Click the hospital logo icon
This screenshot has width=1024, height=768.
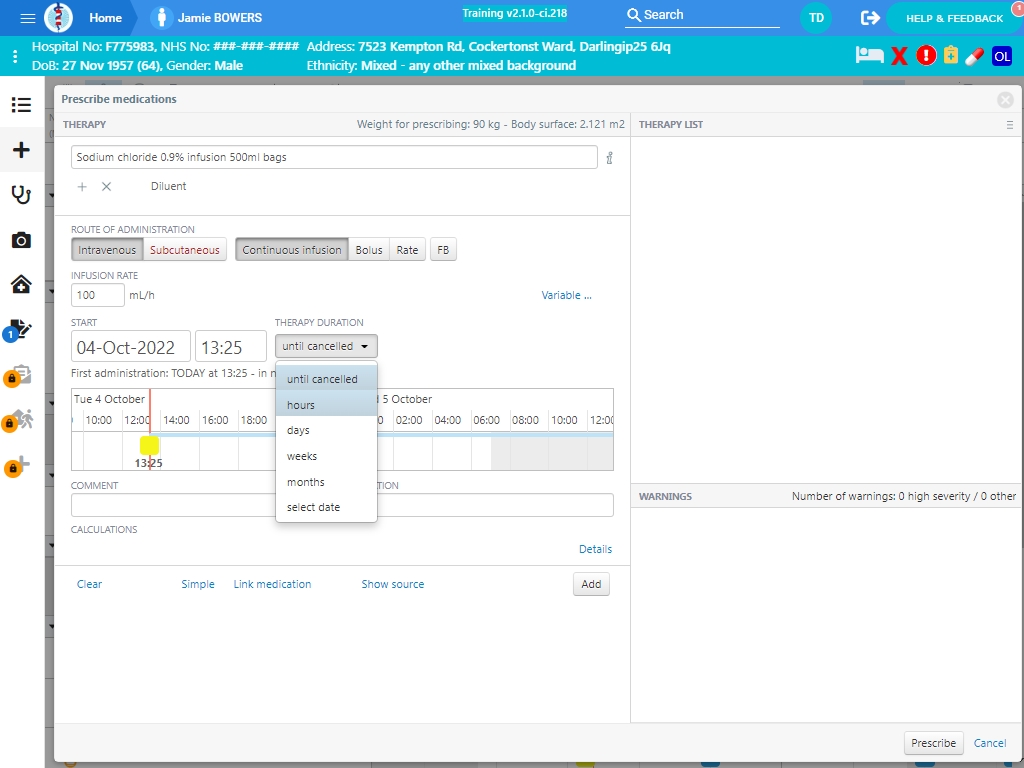click(x=58, y=18)
